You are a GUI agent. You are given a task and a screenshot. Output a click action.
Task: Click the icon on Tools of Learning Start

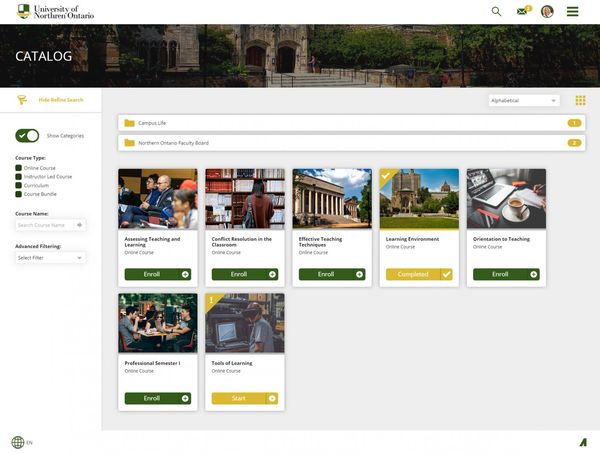[272, 398]
